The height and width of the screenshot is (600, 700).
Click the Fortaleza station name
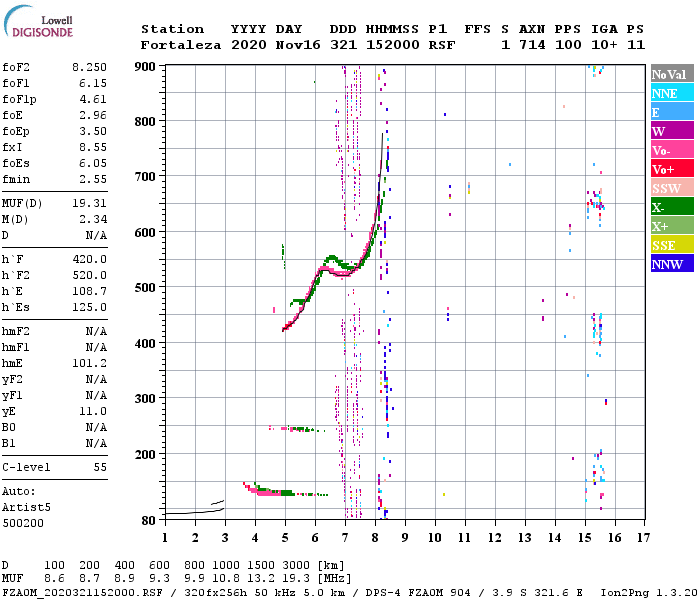(181, 45)
